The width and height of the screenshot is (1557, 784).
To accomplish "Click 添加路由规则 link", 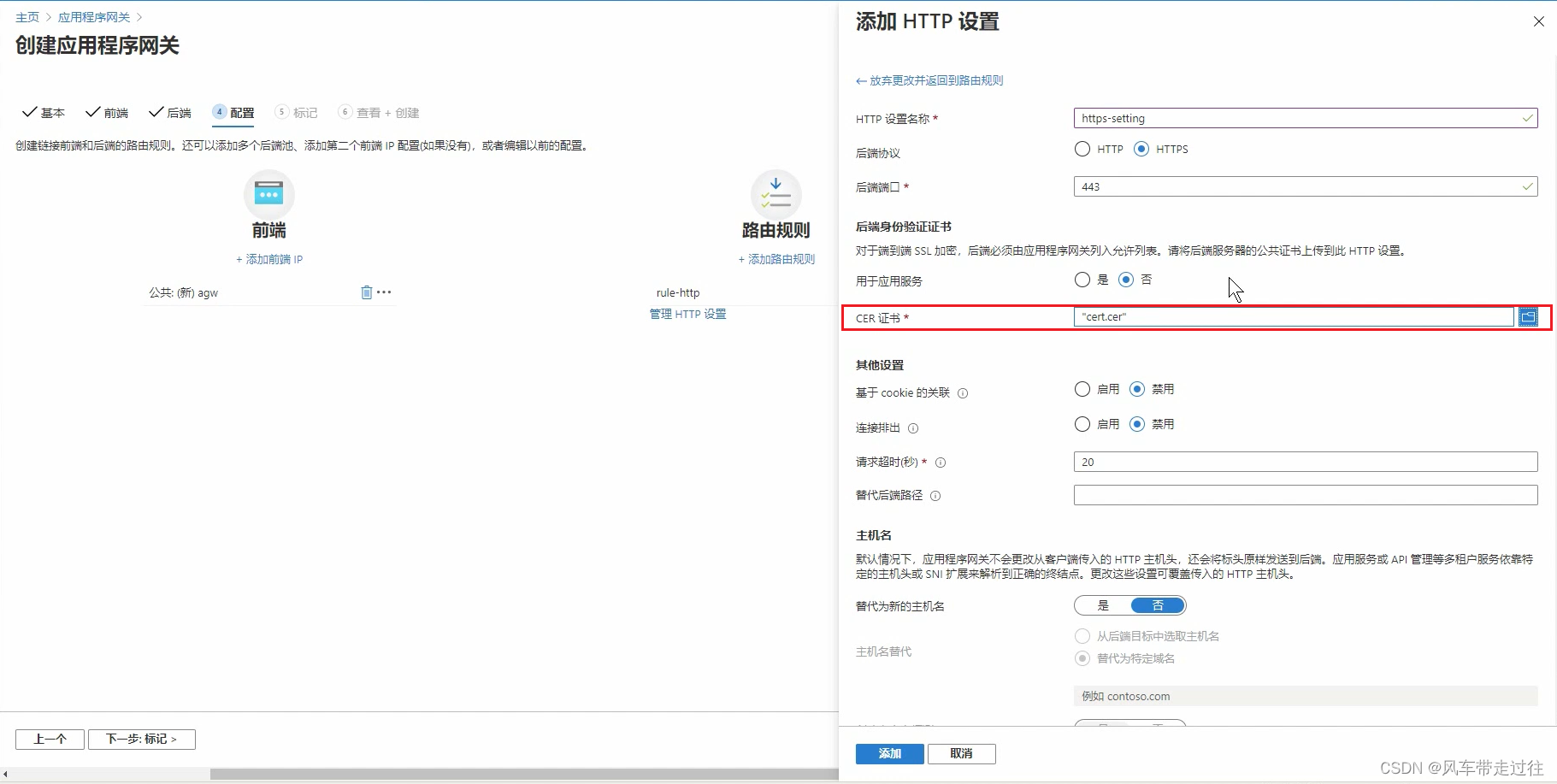I will 776,259.
